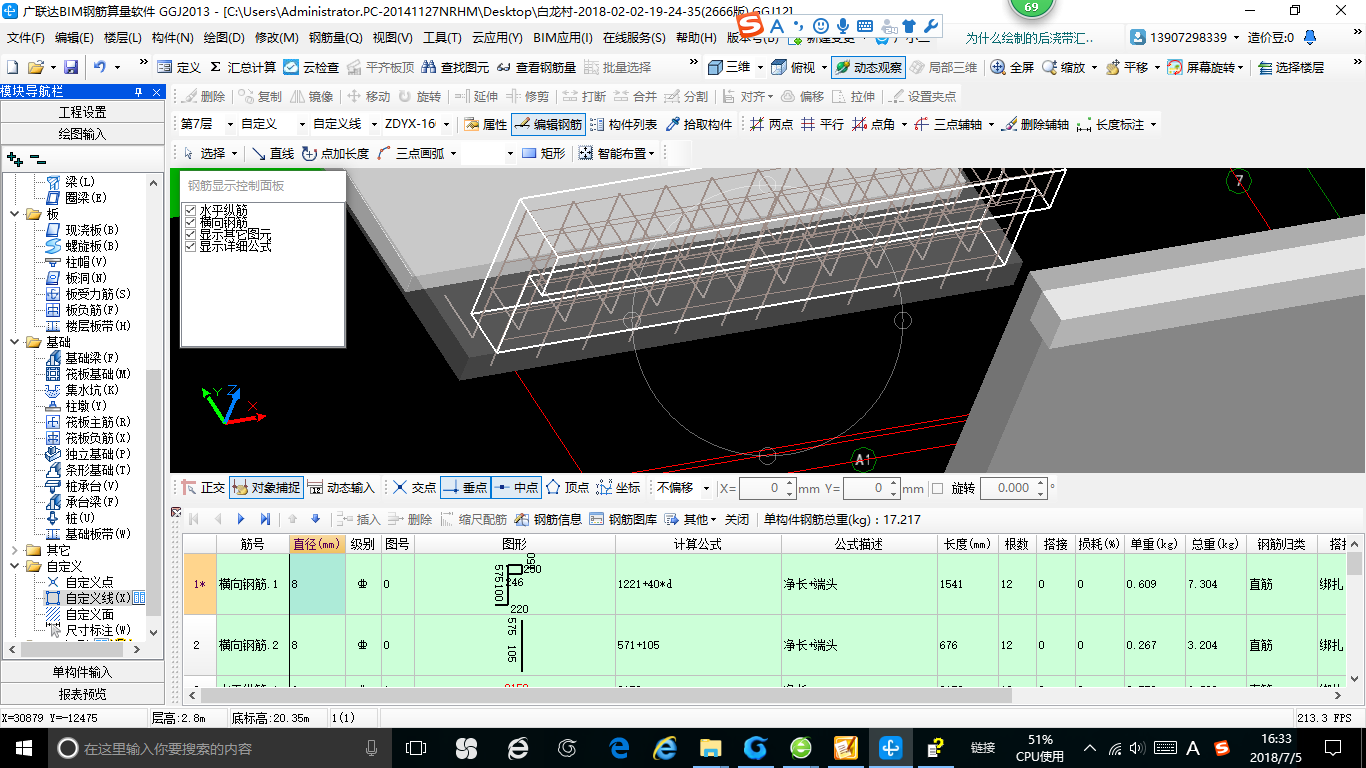Switch to 三维 3D view
Image resolution: width=1366 pixels, height=768 pixels.
(730, 67)
